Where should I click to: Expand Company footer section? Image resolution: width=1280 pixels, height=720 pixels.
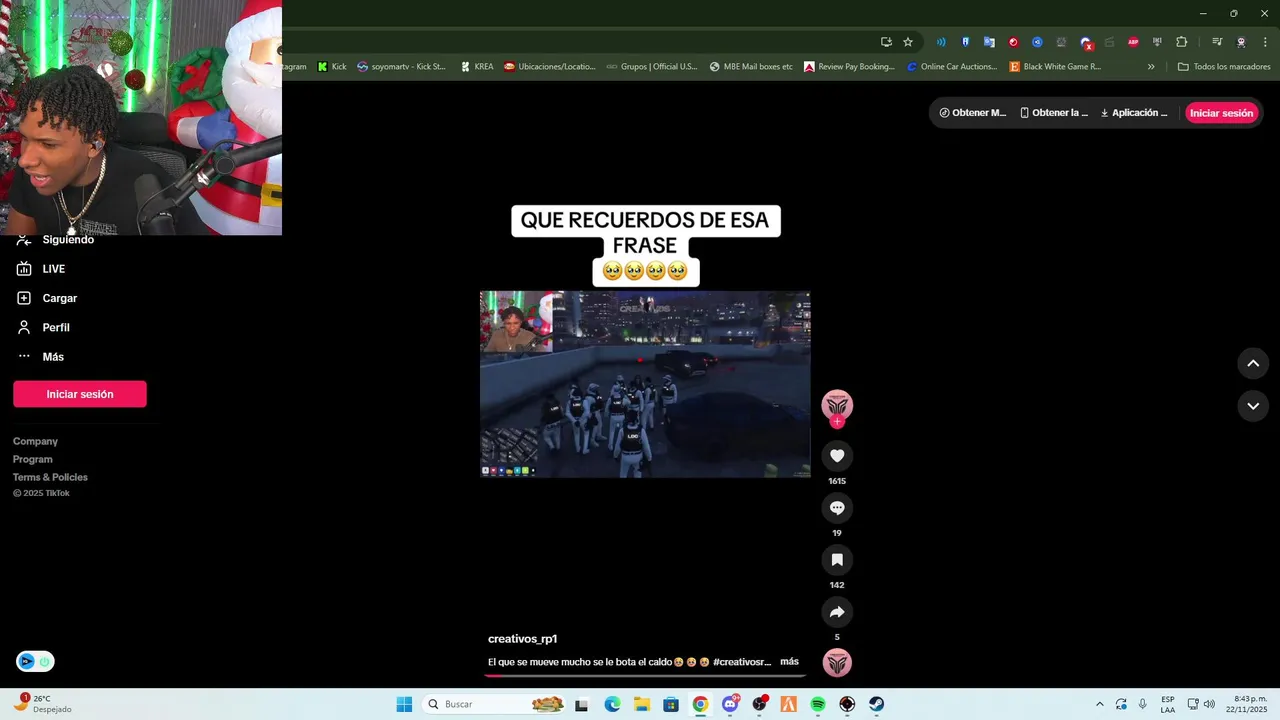tap(35, 441)
